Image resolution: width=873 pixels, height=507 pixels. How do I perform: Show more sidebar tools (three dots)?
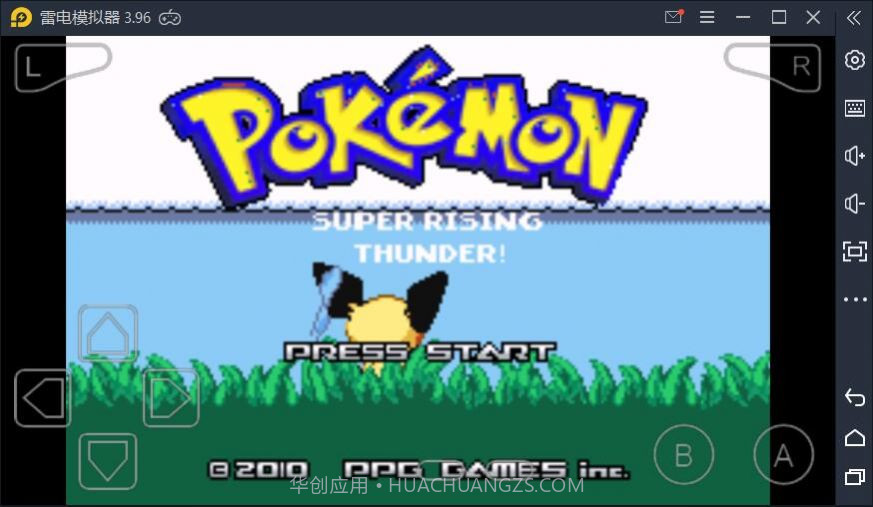click(854, 299)
